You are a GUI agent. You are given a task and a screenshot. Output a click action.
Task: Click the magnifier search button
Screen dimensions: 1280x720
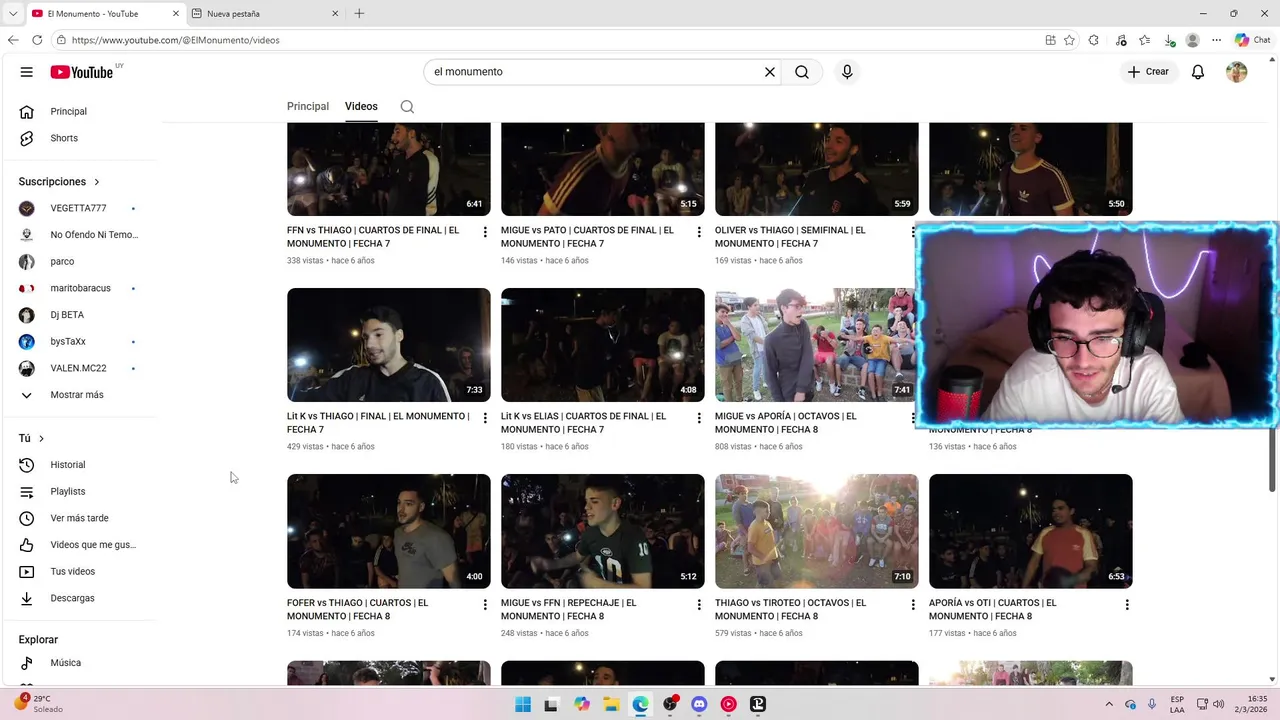[802, 72]
